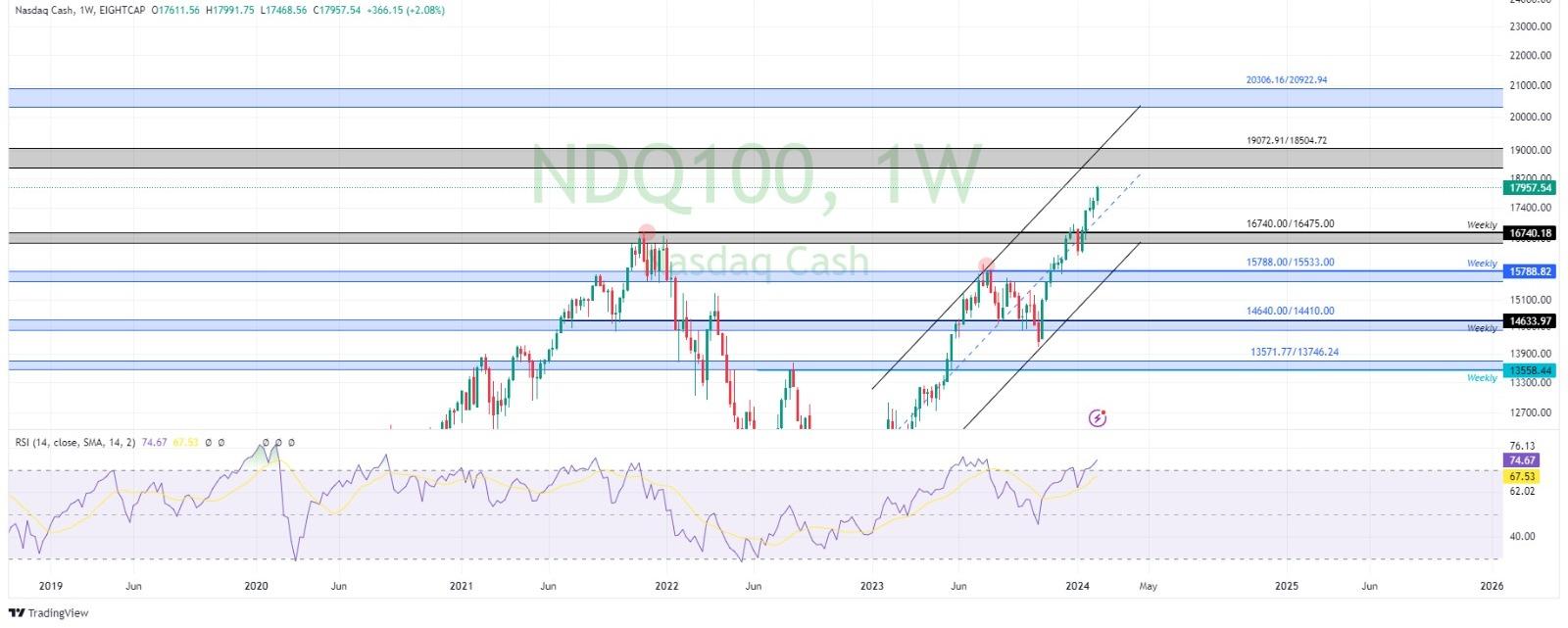
Task: Click the upper black channel trendline
Action: (x=1005, y=247)
